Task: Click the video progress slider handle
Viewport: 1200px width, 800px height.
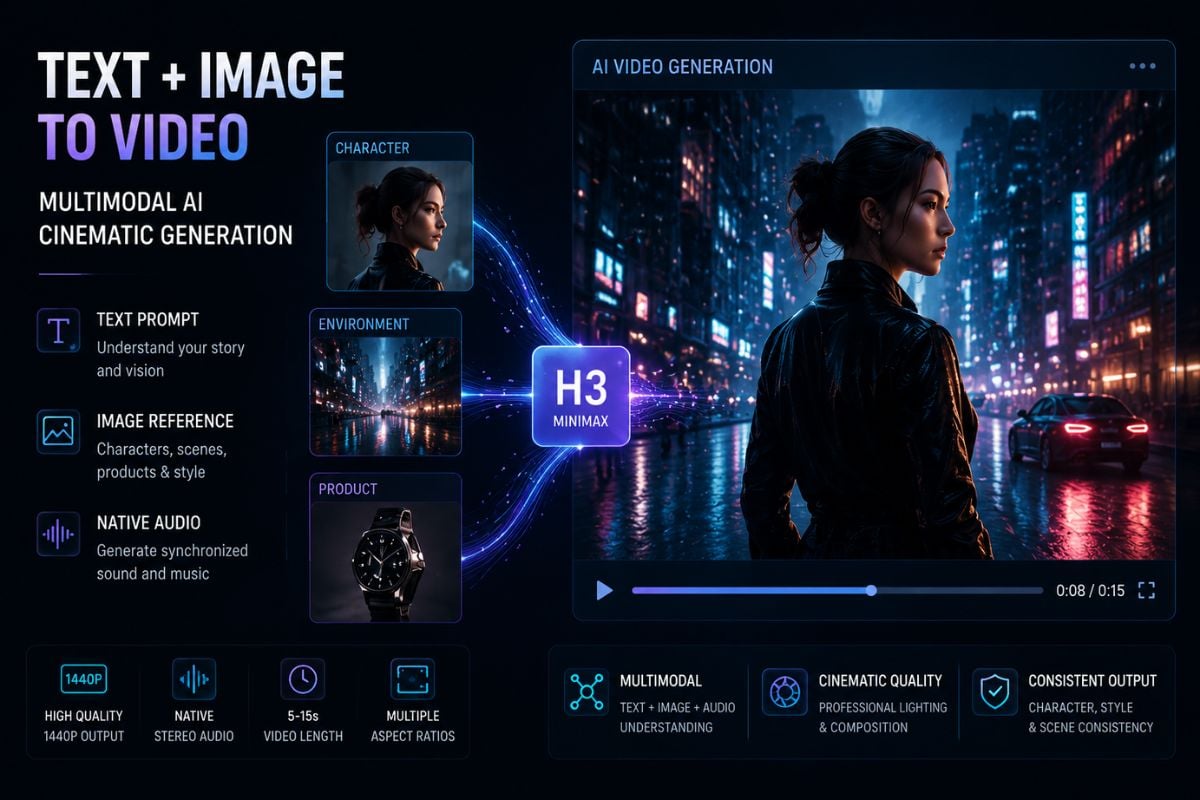Action: [871, 590]
